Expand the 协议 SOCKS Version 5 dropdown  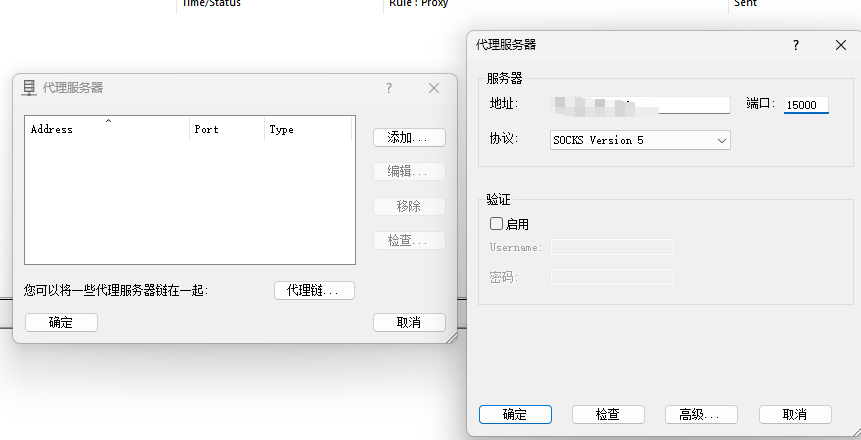click(x=640, y=141)
